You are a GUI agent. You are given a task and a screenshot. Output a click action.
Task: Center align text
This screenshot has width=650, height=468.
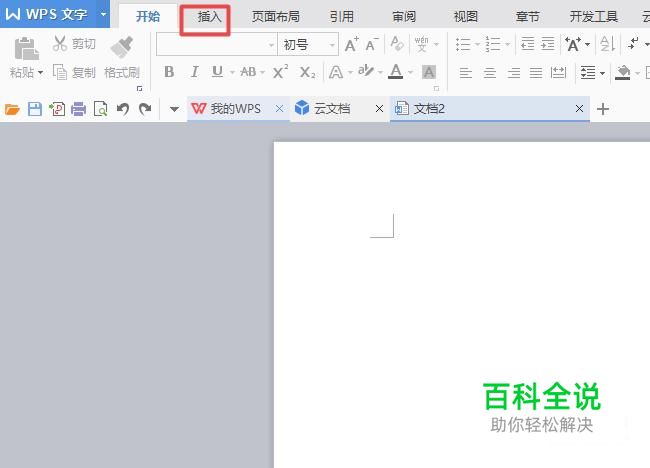pos(490,73)
